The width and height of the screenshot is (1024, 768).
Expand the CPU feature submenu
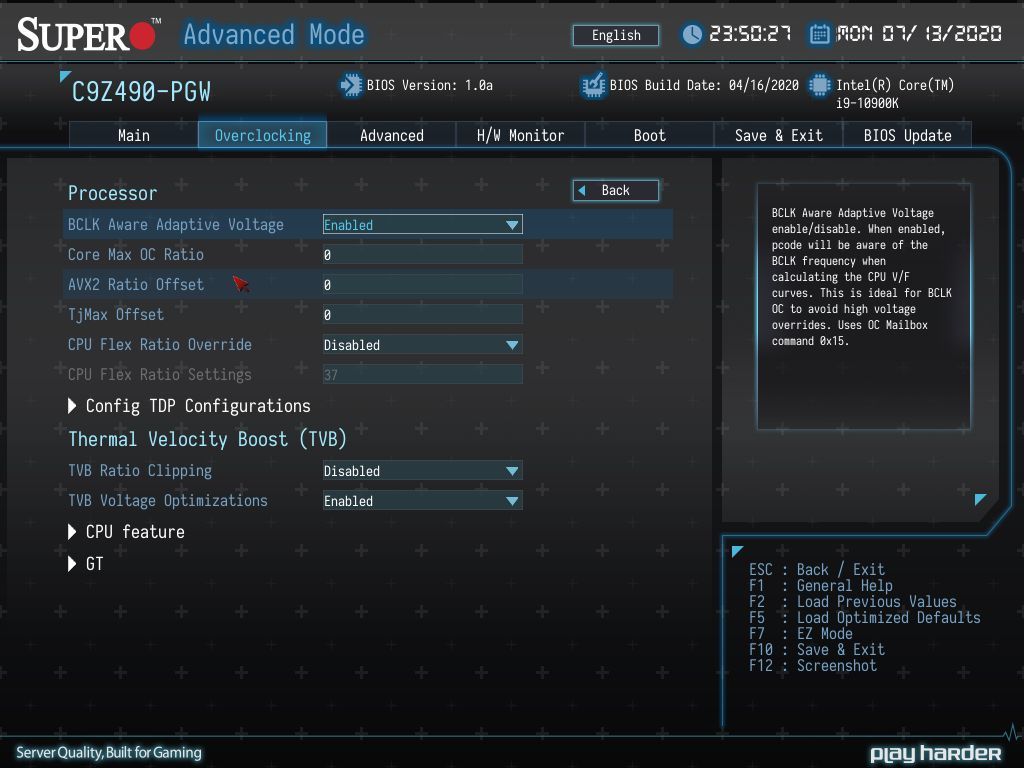(x=126, y=532)
